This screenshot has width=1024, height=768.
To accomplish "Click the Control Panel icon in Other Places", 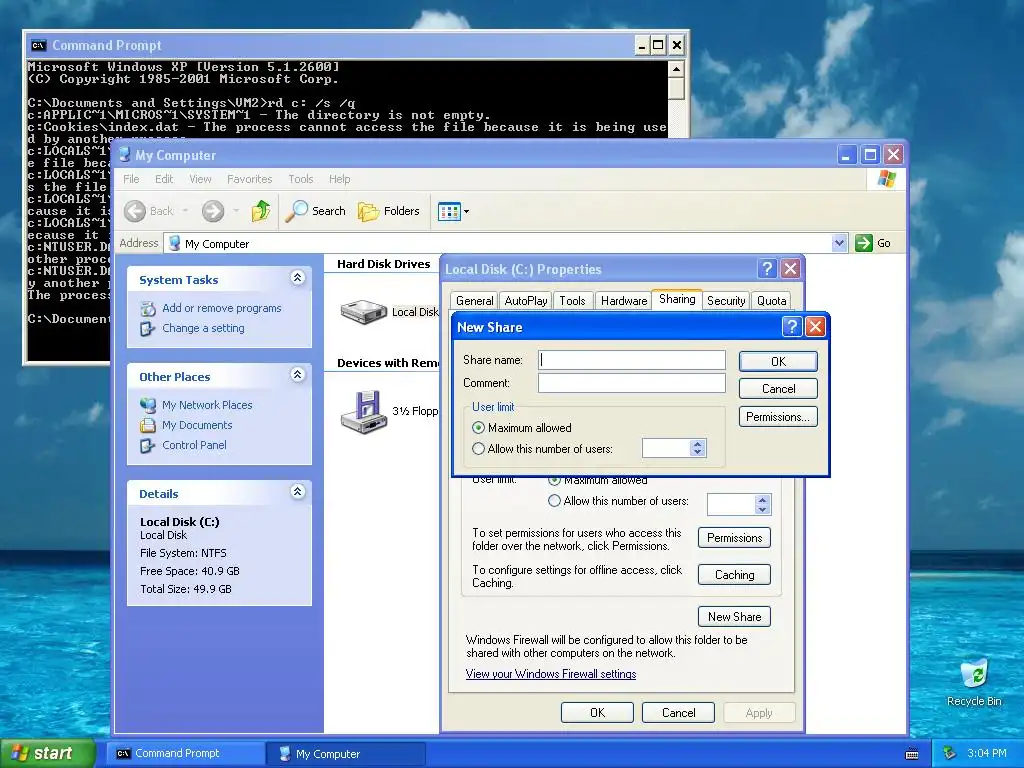I will click(x=148, y=445).
